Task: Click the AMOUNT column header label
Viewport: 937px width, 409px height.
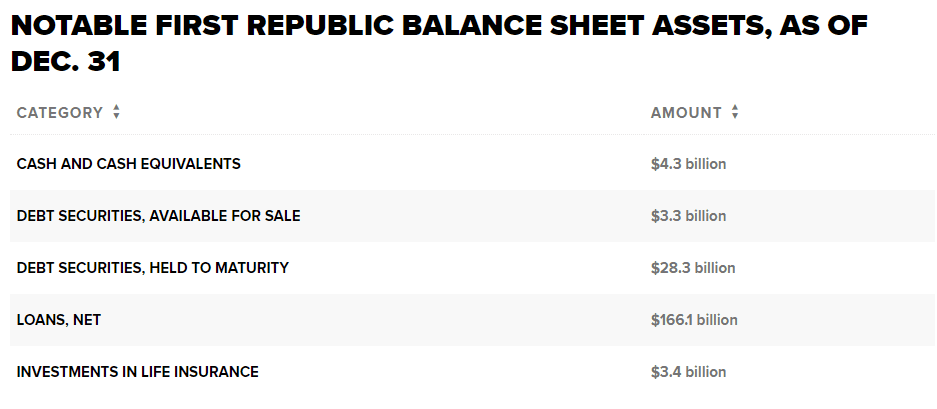Action: click(686, 113)
